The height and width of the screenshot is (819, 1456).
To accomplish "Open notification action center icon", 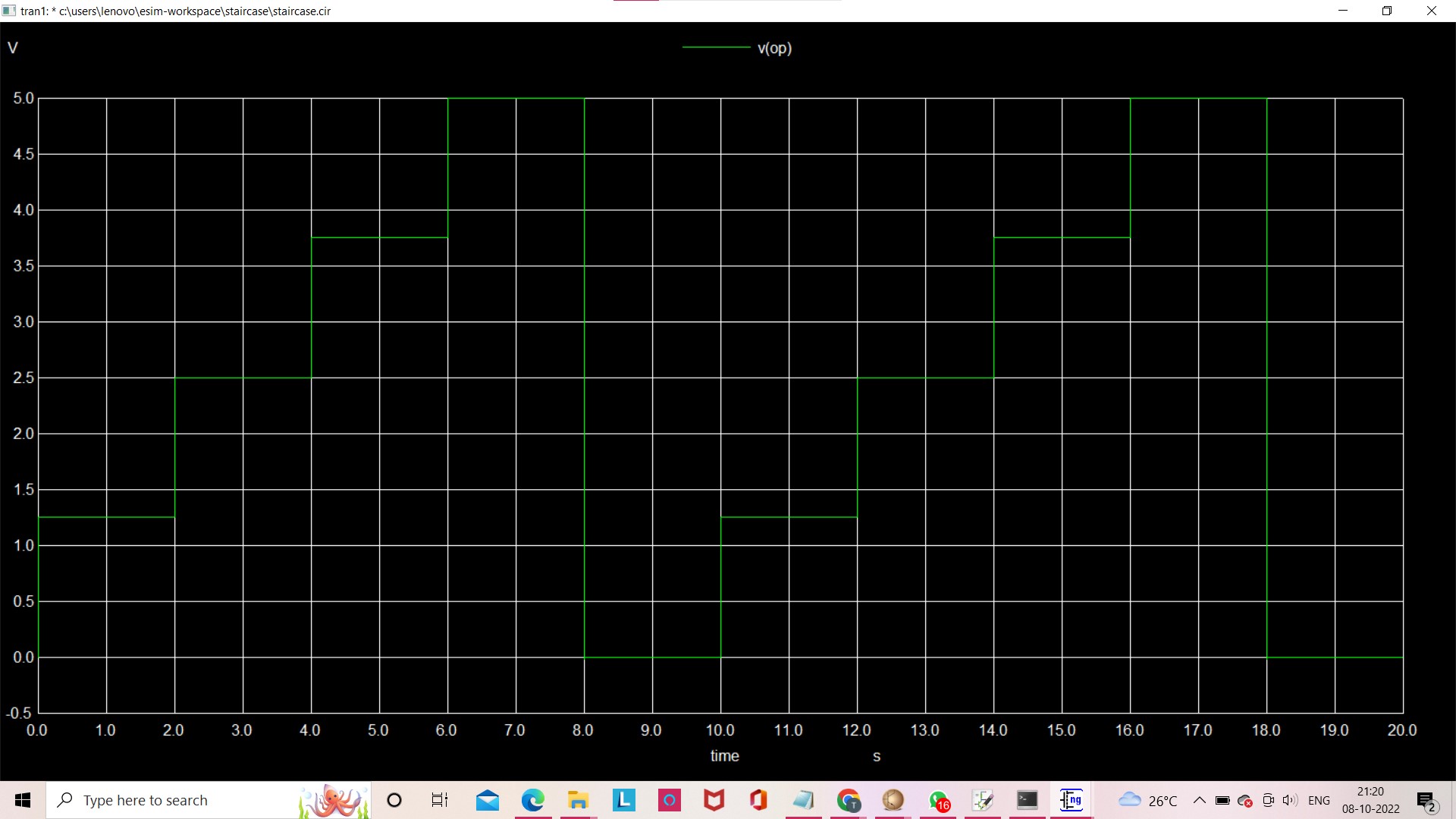I will (x=1426, y=801).
